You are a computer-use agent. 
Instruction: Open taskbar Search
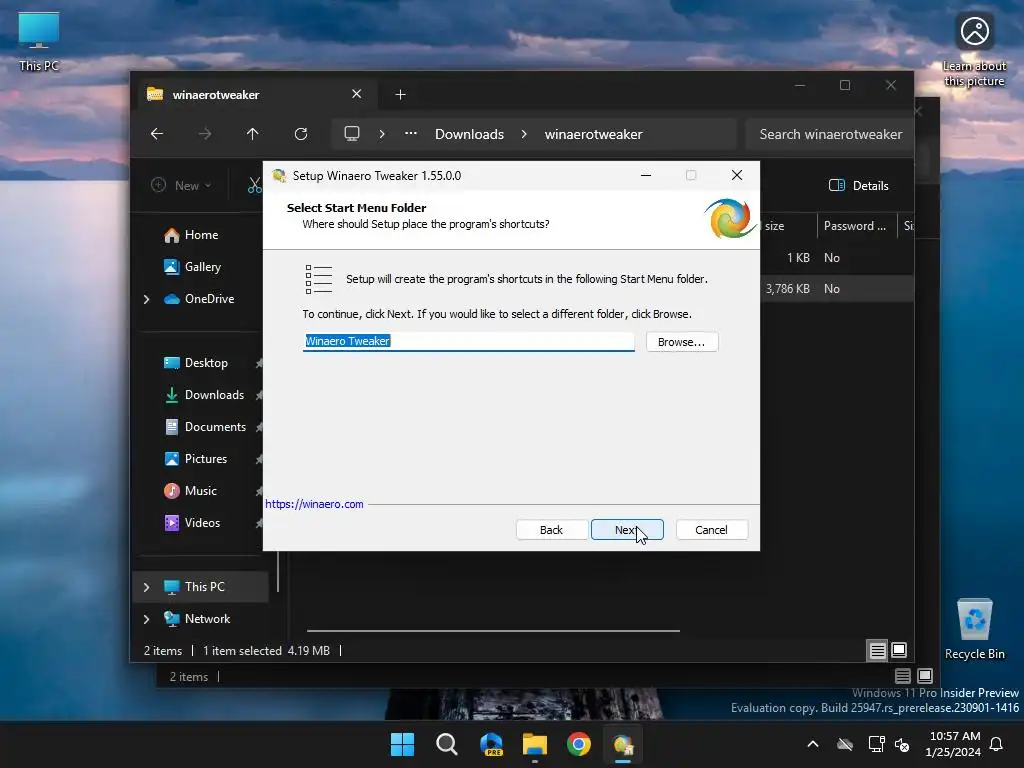[x=447, y=744]
